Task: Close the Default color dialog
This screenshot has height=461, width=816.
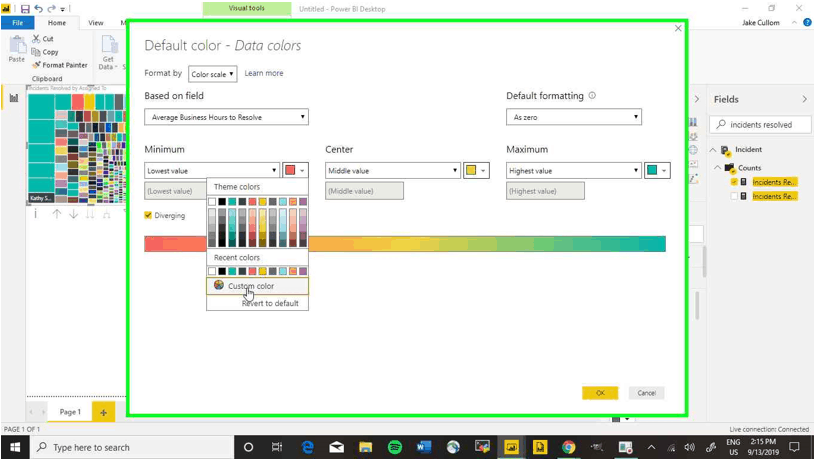Action: tap(678, 29)
